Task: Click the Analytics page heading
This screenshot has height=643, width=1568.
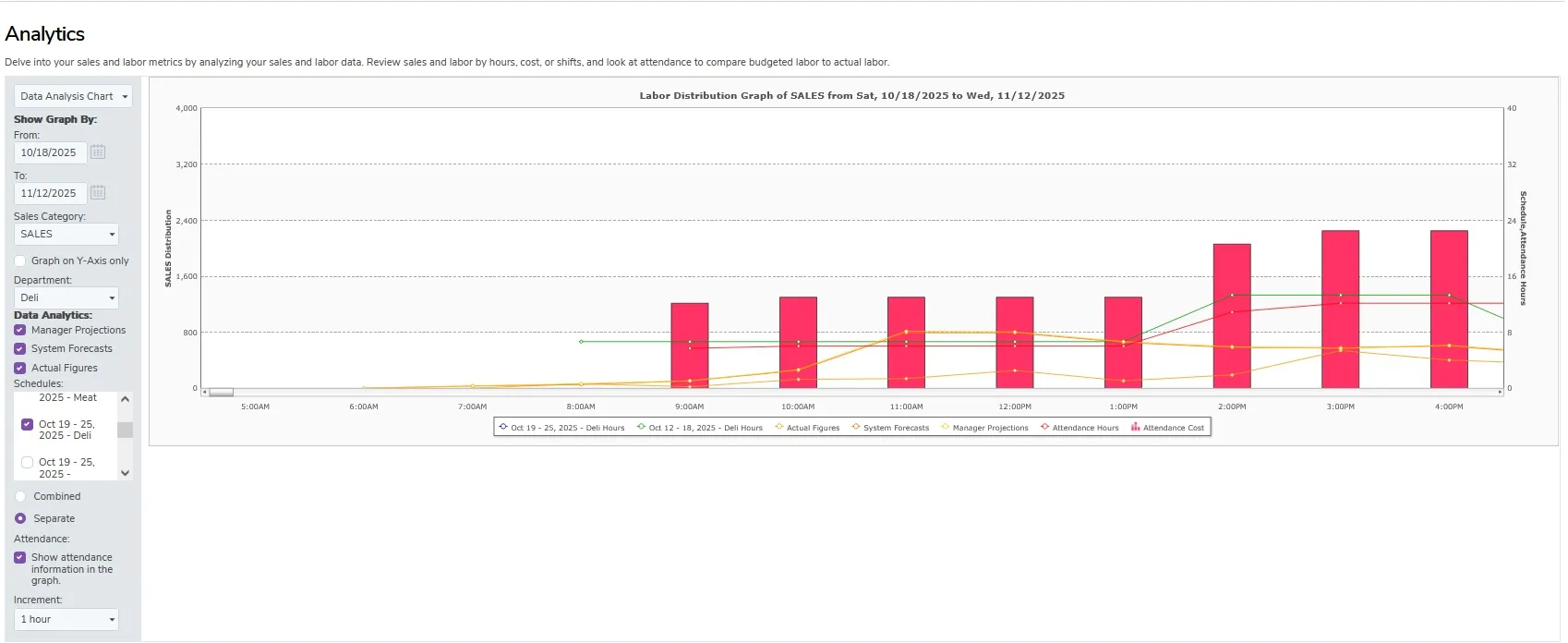Action: coord(45,34)
